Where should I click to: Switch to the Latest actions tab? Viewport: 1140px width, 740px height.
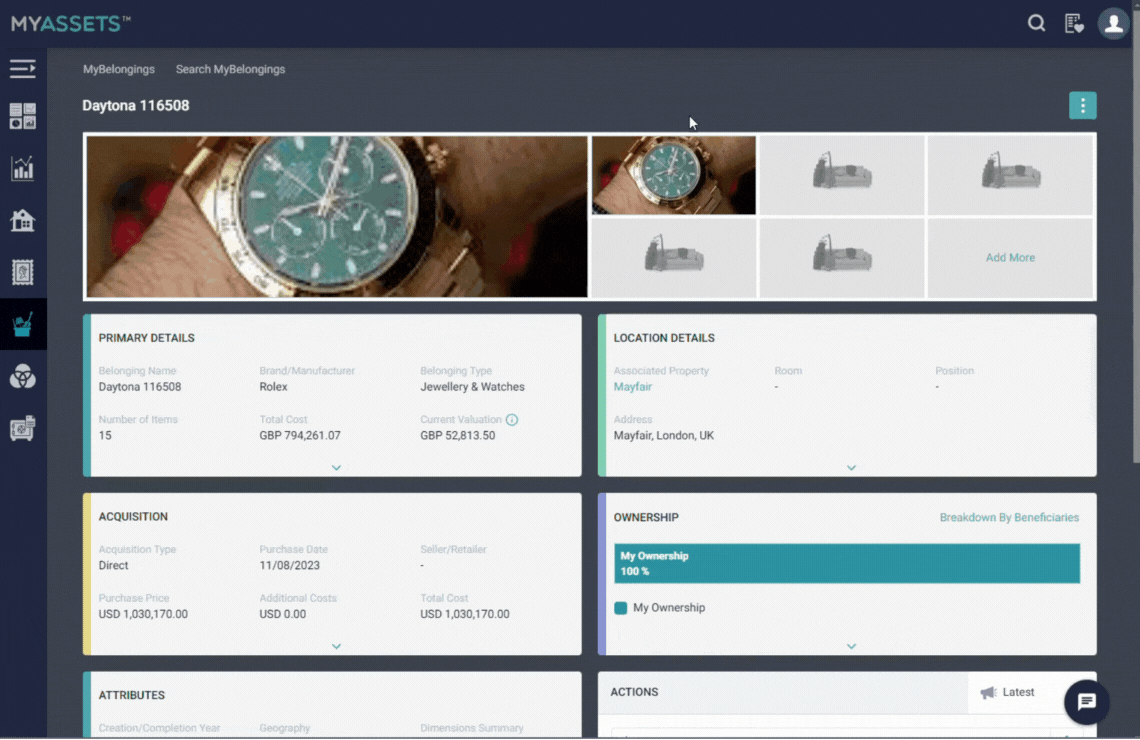pos(1018,692)
